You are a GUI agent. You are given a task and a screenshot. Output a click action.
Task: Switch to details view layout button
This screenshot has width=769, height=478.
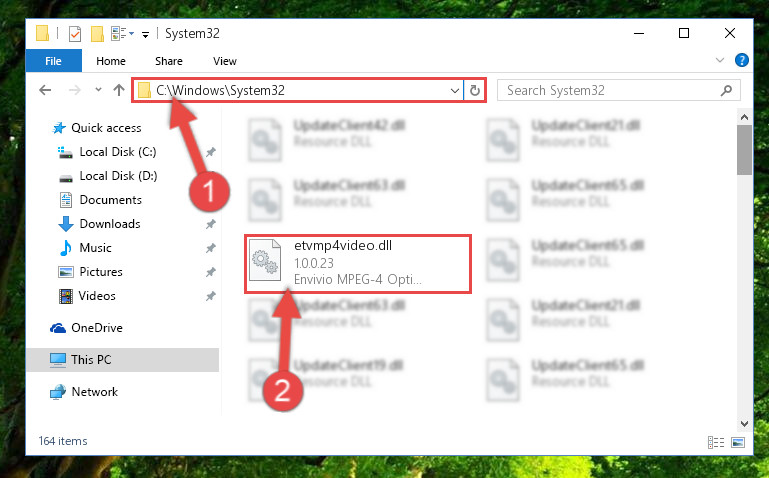point(716,442)
